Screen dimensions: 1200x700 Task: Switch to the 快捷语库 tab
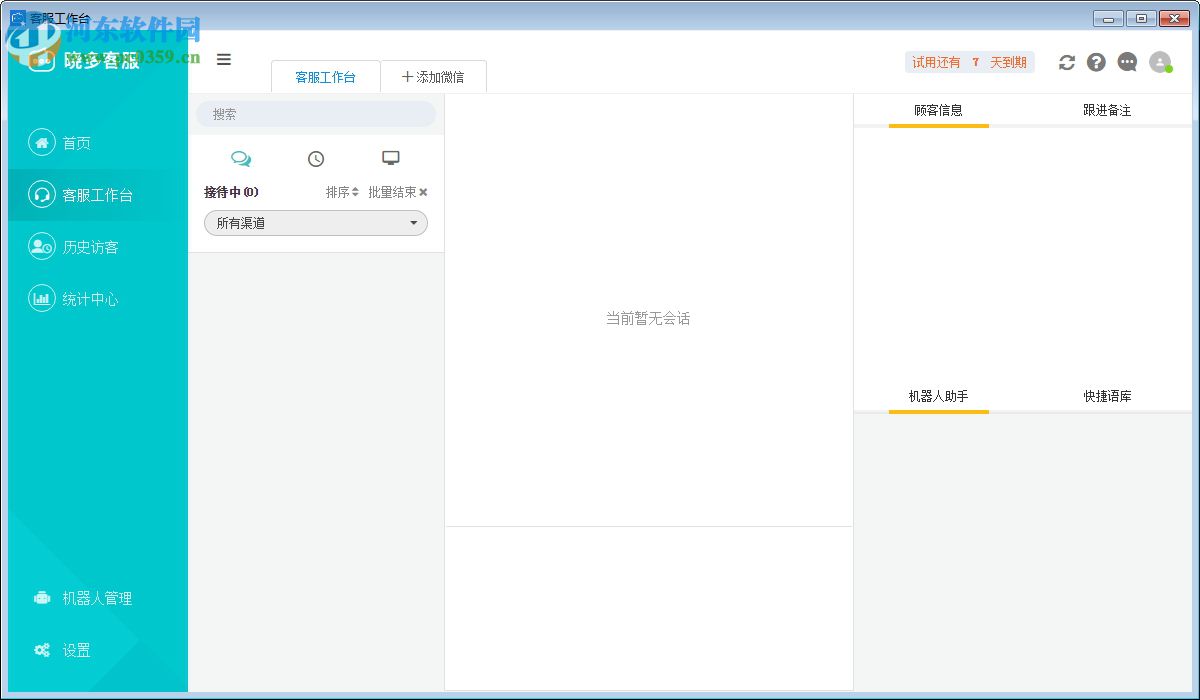click(x=1108, y=395)
